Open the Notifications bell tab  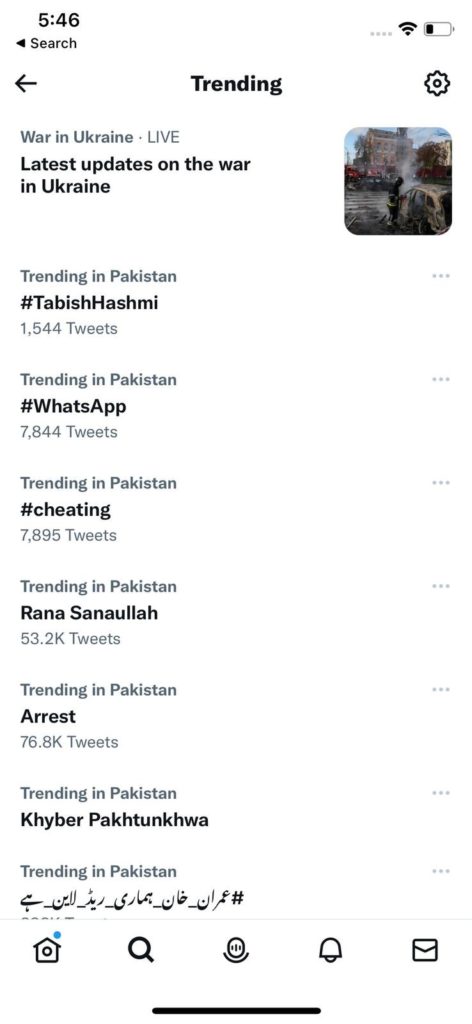[x=330, y=950]
